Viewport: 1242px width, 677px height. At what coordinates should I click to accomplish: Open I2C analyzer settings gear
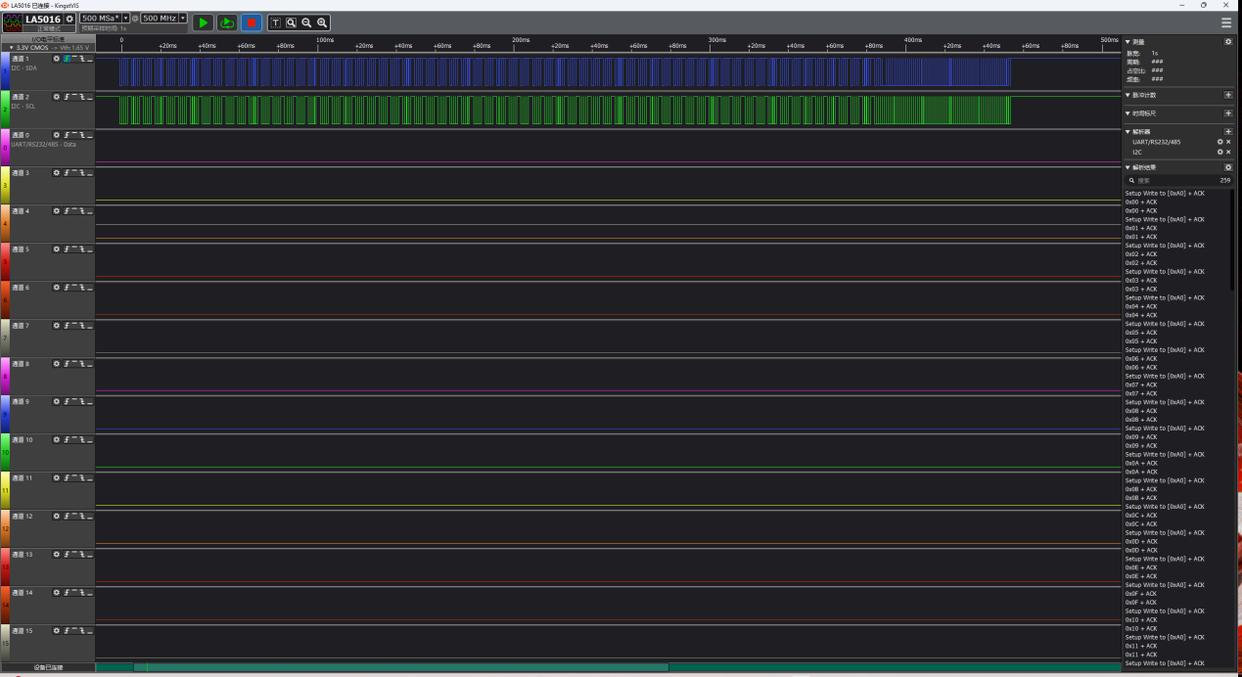pos(1220,152)
